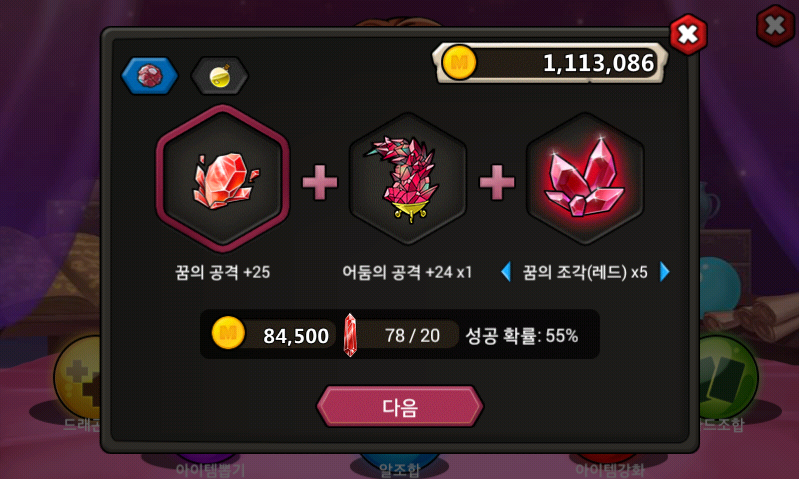The image size is (799, 479).
Task: Click the 1,113,086 gold balance bar
Action: [x=550, y=63]
